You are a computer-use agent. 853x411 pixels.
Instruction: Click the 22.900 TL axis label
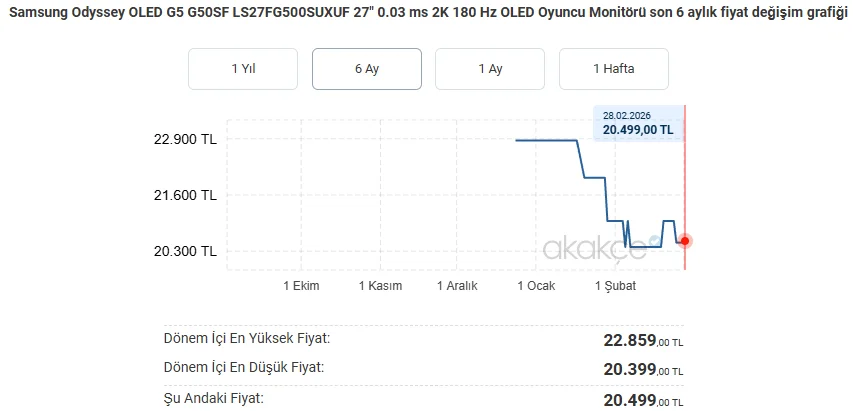click(185, 140)
